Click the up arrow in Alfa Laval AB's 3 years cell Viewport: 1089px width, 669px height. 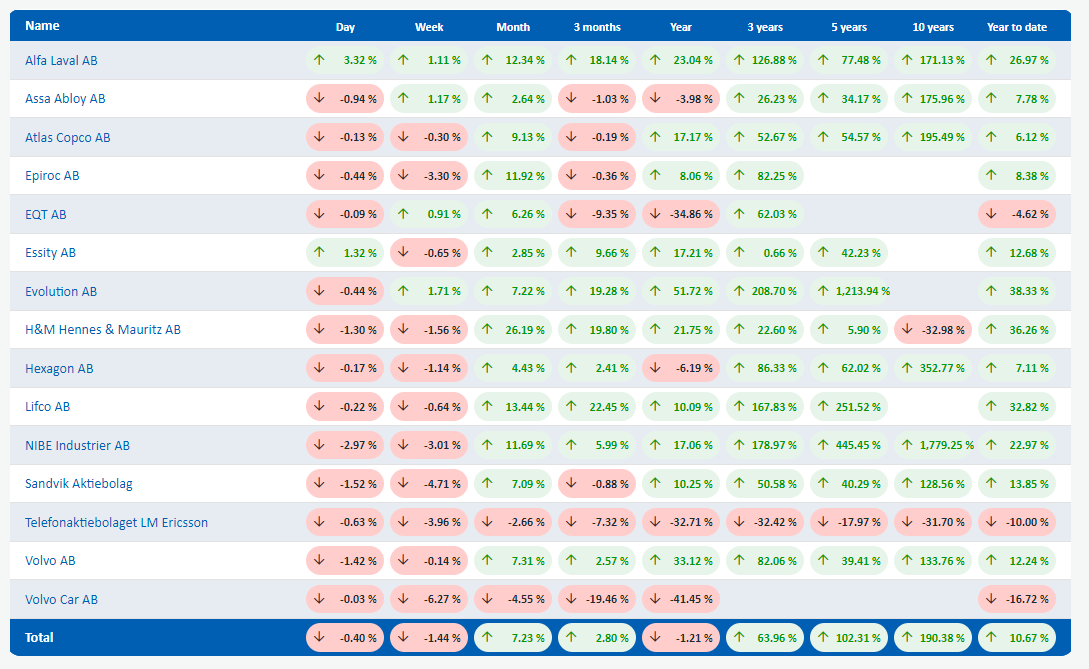739,60
